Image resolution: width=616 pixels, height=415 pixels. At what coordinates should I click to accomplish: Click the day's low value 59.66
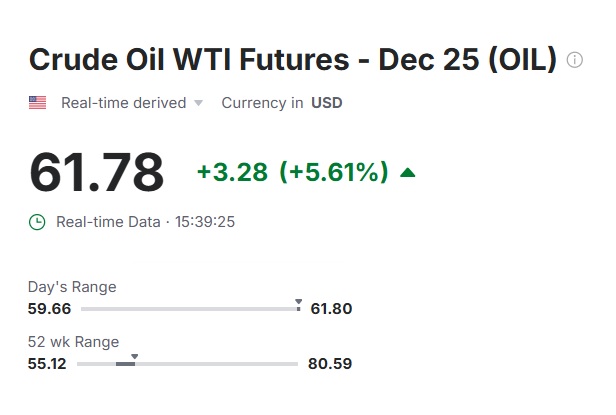[49, 308]
